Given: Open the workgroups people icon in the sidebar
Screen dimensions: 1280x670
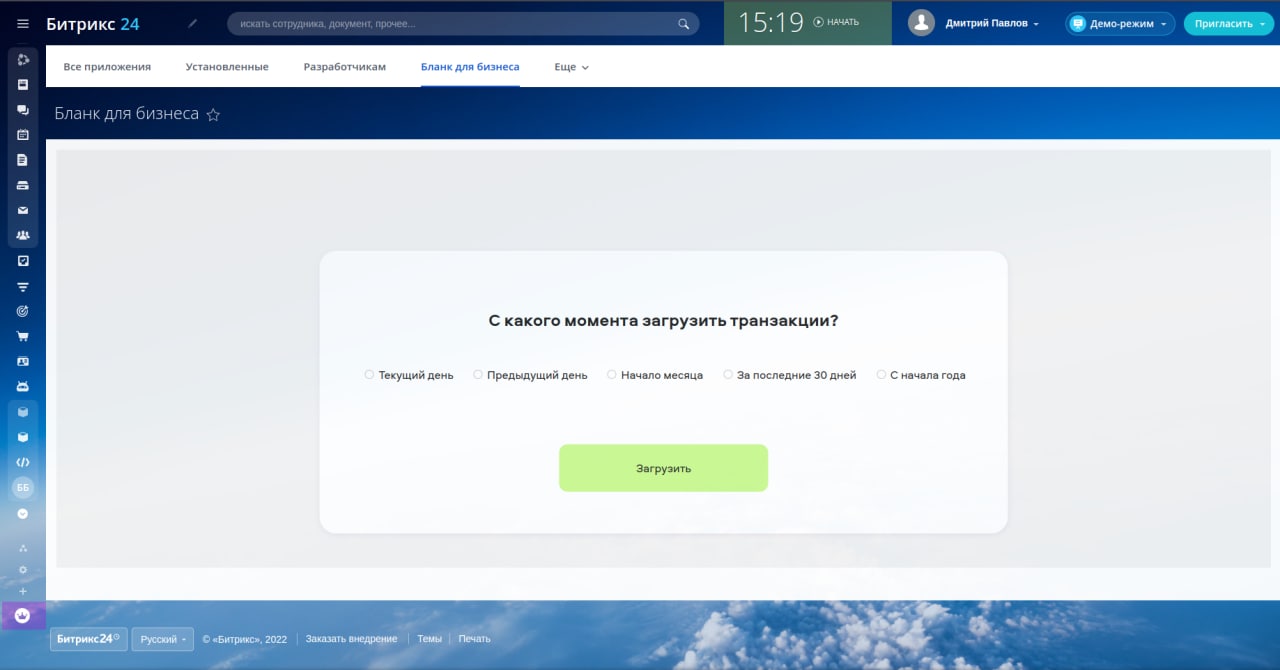Looking at the screenshot, I should point(23,235).
